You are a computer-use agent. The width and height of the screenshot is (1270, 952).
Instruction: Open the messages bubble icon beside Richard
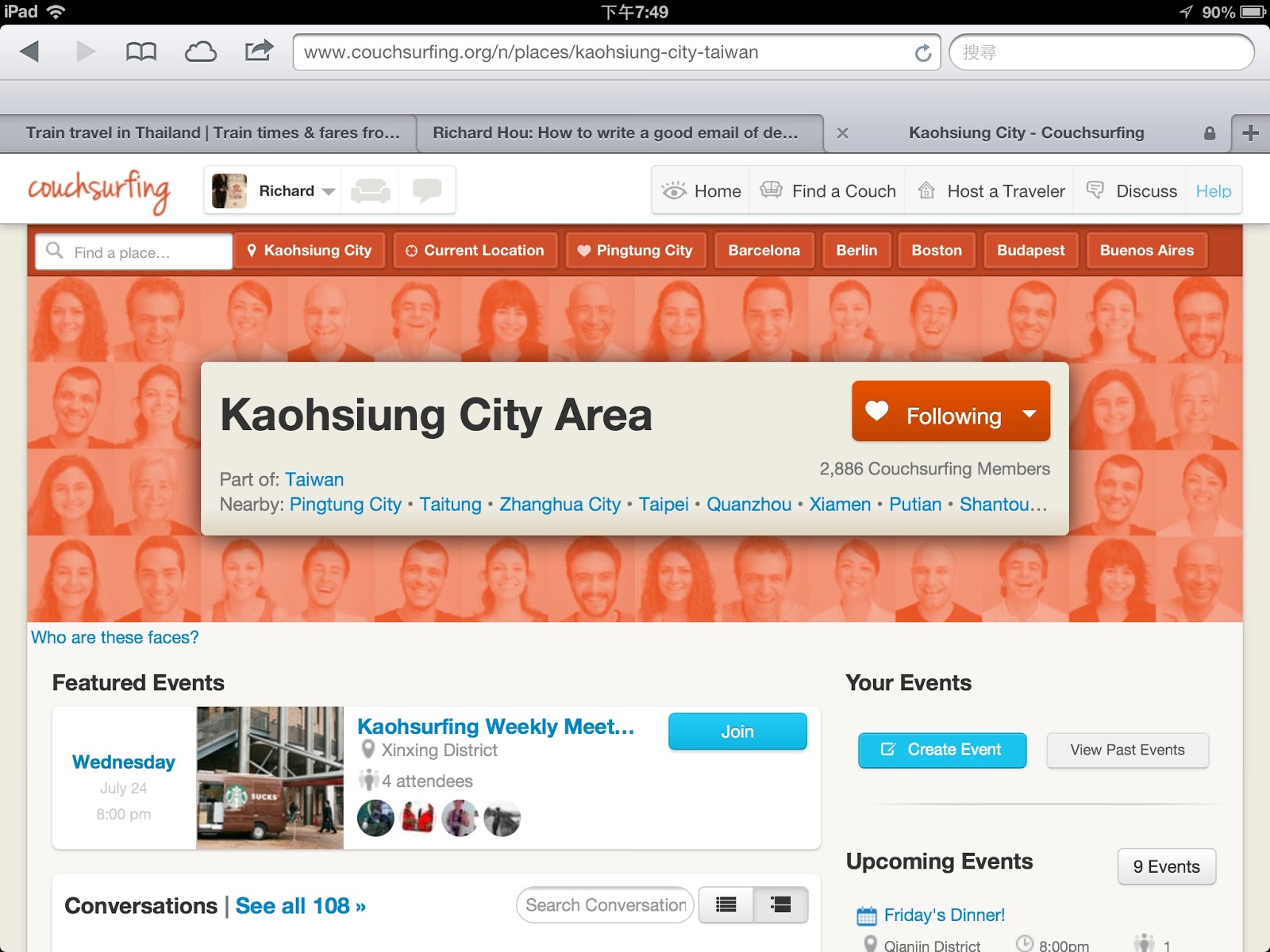427,189
